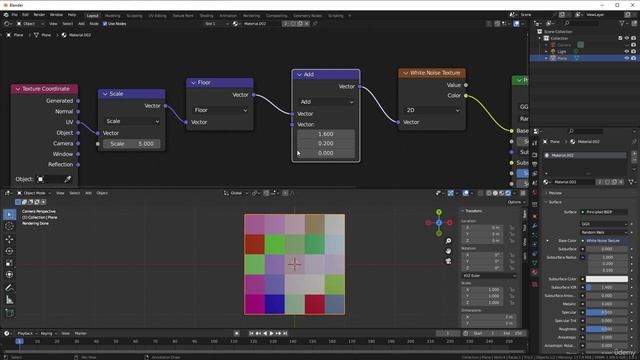Select the Scale tool in viewport toolbar
Image resolution: width=640 pixels, height=360 pixels.
(x=9, y=263)
